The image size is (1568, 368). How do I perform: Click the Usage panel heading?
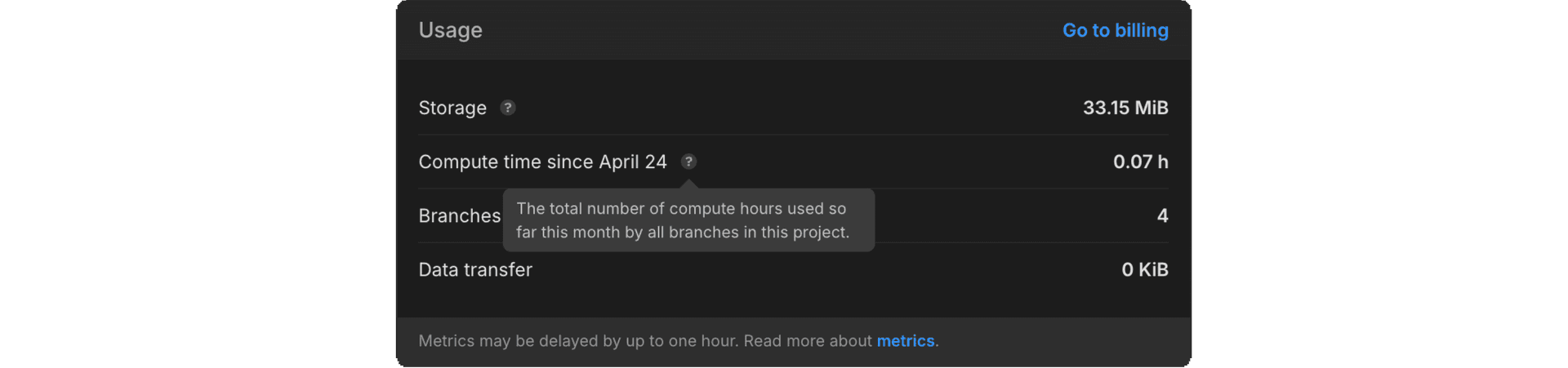tap(450, 30)
